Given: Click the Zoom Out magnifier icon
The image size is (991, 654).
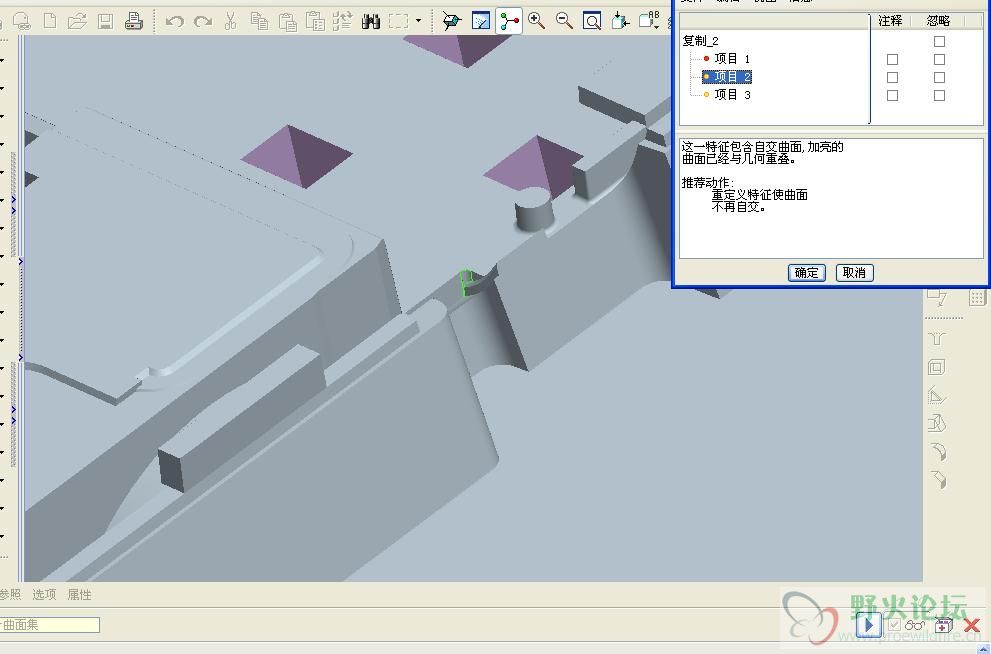Looking at the screenshot, I should click(x=564, y=20).
